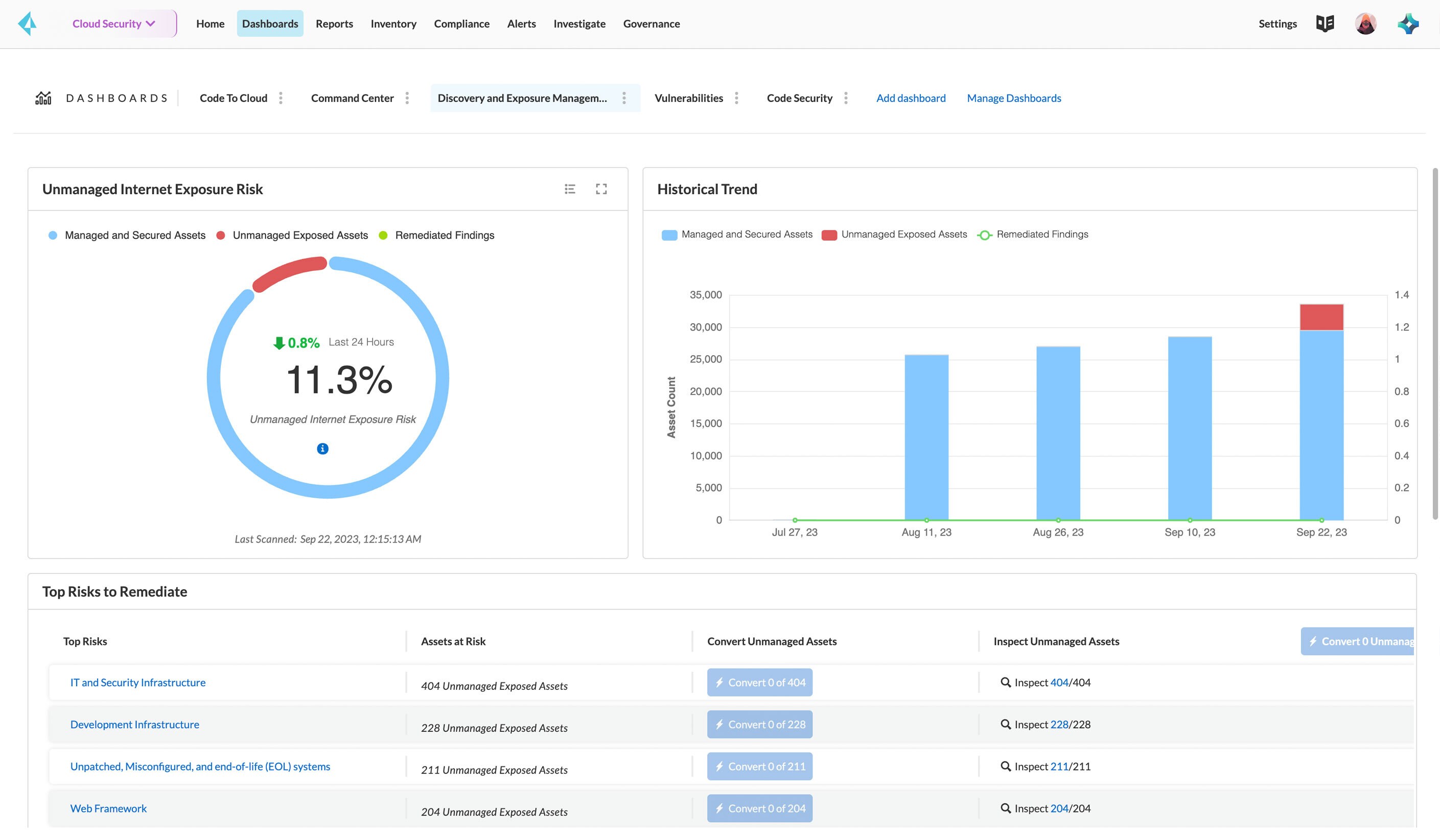This screenshot has width=1440, height=840.
Task: Switch to the Command Center dashboard
Action: [x=352, y=98]
